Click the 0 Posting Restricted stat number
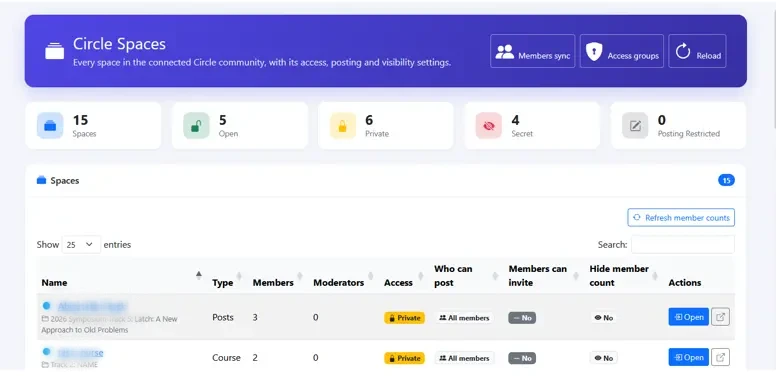 (662, 120)
